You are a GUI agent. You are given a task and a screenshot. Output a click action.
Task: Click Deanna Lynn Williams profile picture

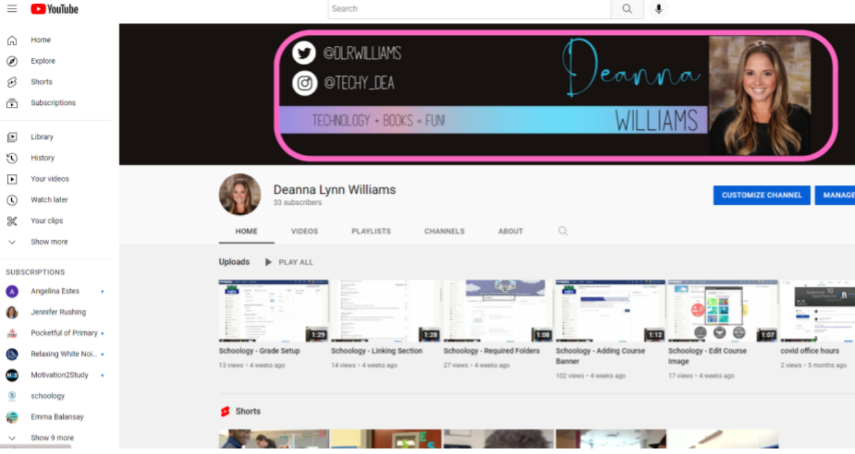[240, 195]
